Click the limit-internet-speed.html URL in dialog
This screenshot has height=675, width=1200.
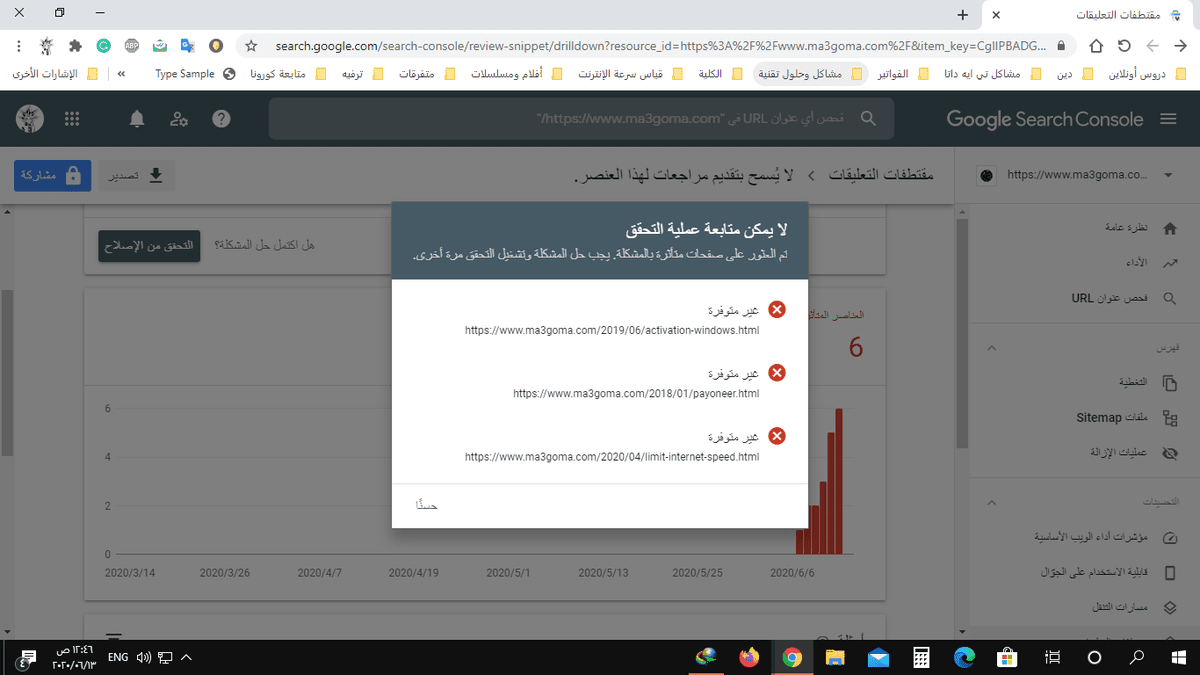coord(612,457)
